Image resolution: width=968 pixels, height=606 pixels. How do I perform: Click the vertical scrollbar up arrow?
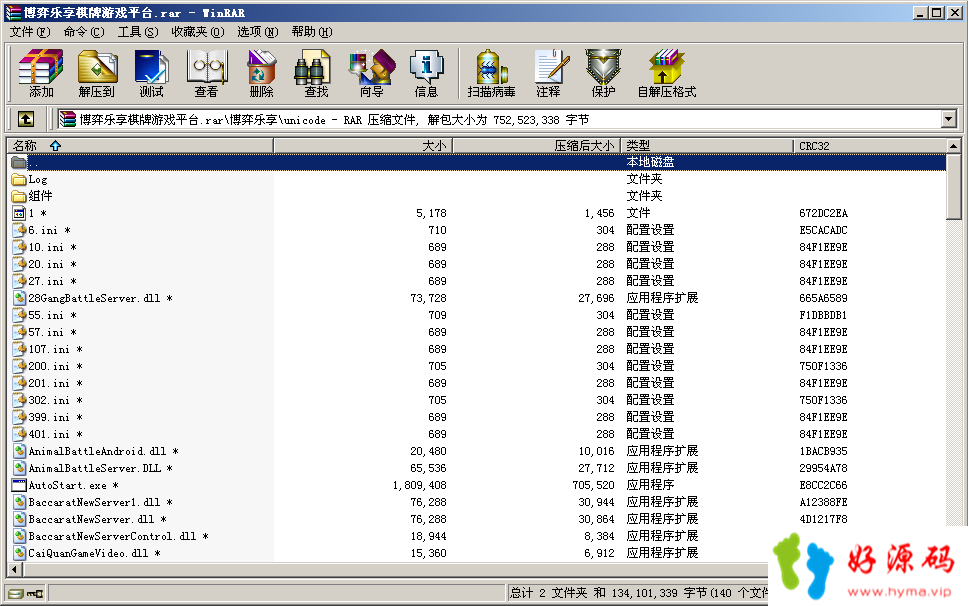pos(954,146)
